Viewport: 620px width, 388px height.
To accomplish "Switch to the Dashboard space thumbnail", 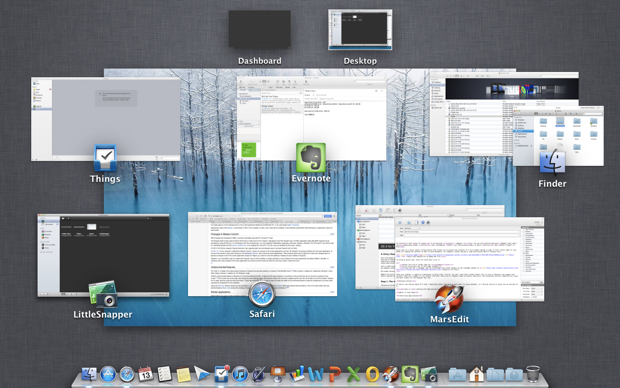I will (x=260, y=30).
